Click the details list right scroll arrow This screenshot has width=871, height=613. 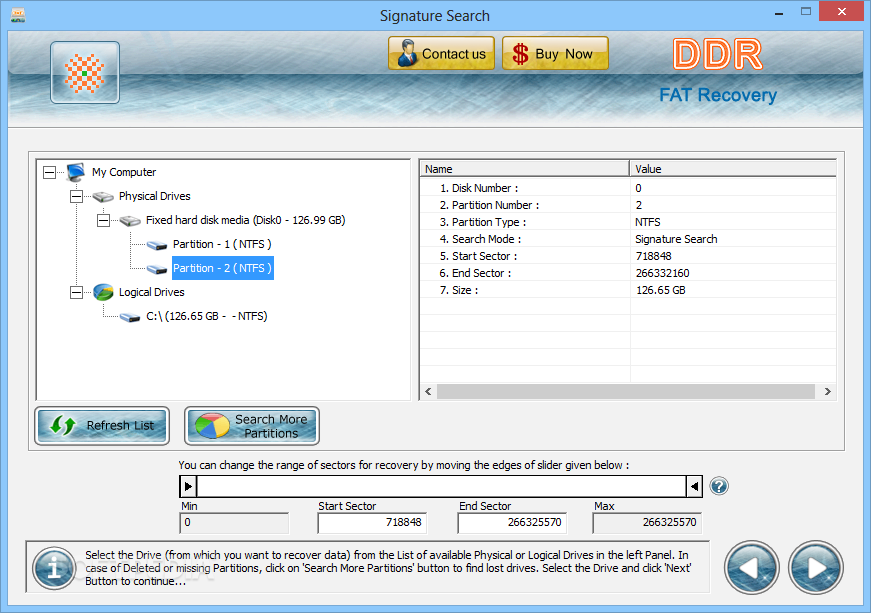pos(827,391)
